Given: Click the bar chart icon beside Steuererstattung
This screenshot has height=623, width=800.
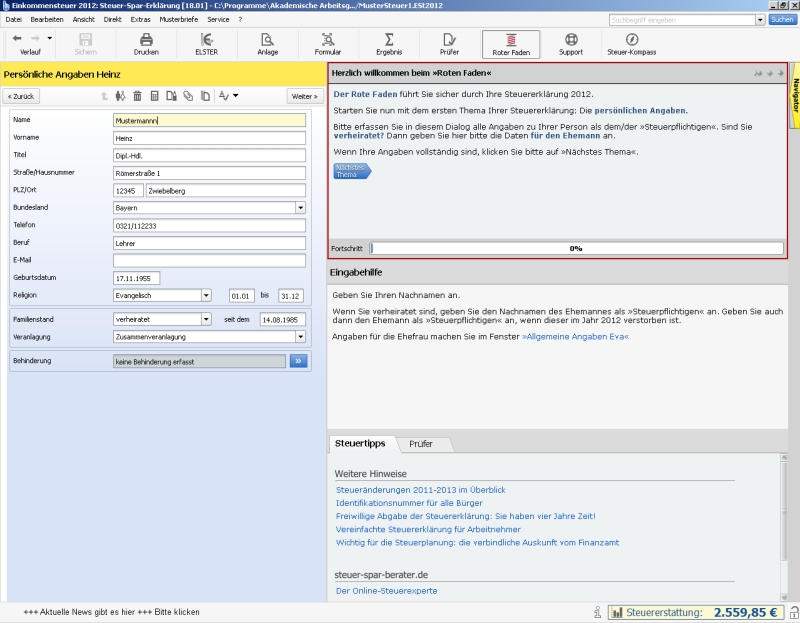Looking at the screenshot, I should 617,612.
